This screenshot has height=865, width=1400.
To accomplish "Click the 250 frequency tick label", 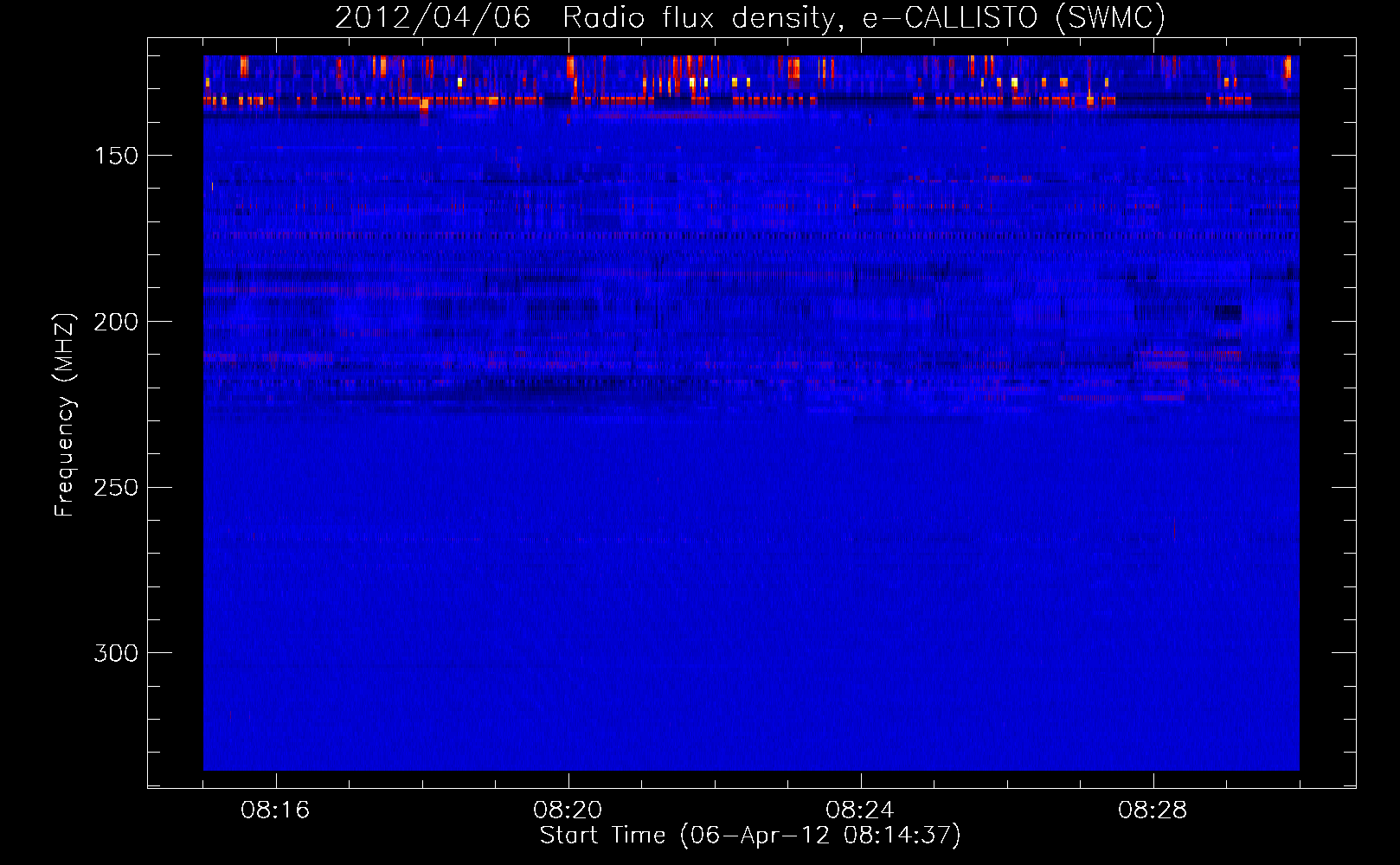I will 116,488.
